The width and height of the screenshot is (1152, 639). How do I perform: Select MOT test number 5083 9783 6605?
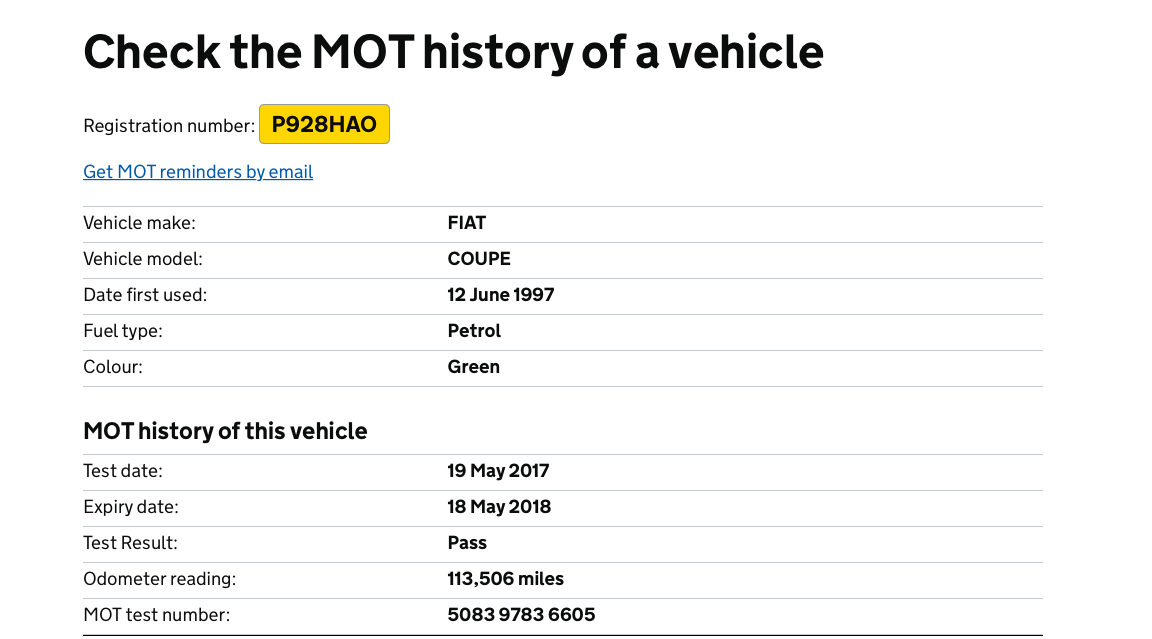coord(521,615)
